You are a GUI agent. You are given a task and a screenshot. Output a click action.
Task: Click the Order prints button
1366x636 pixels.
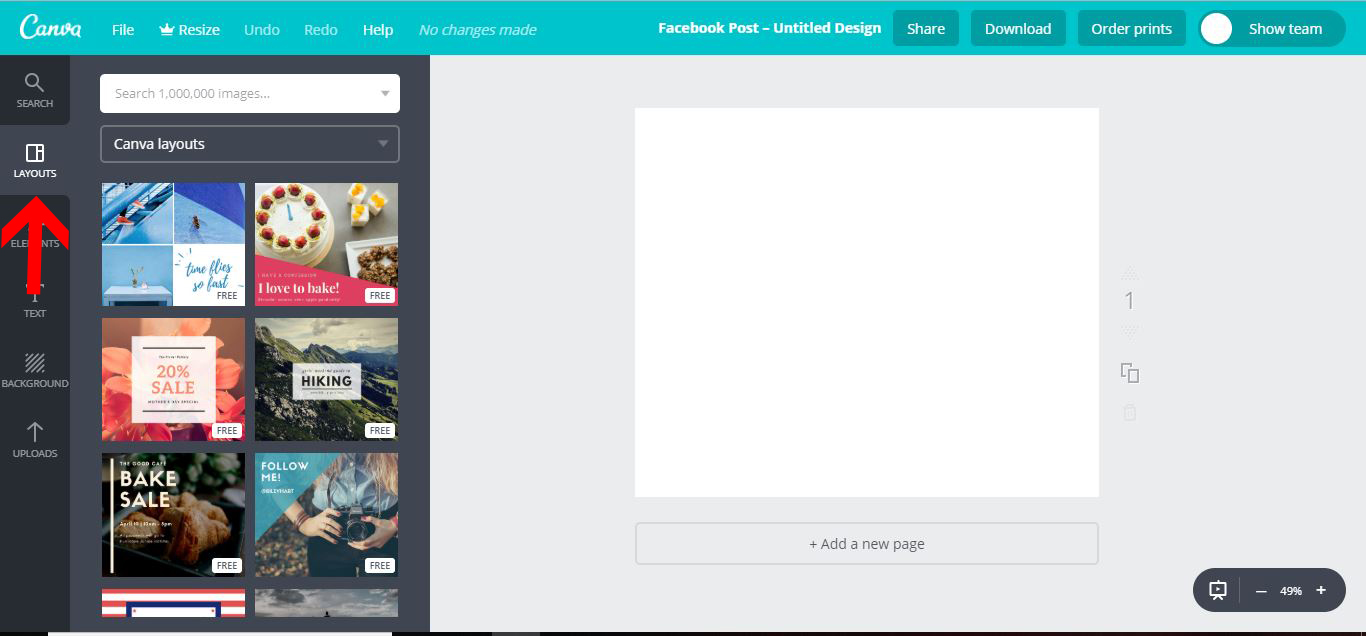(x=1131, y=28)
